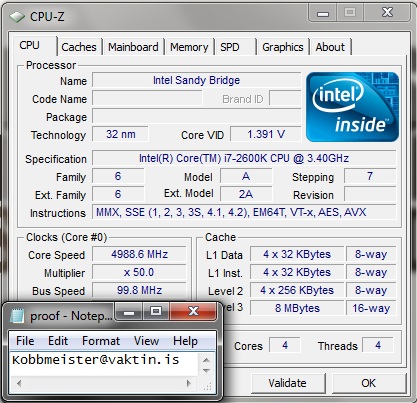This screenshot has width=417, height=403.
Task: Click the Notepad icon in proof window
Action: (x=17, y=316)
